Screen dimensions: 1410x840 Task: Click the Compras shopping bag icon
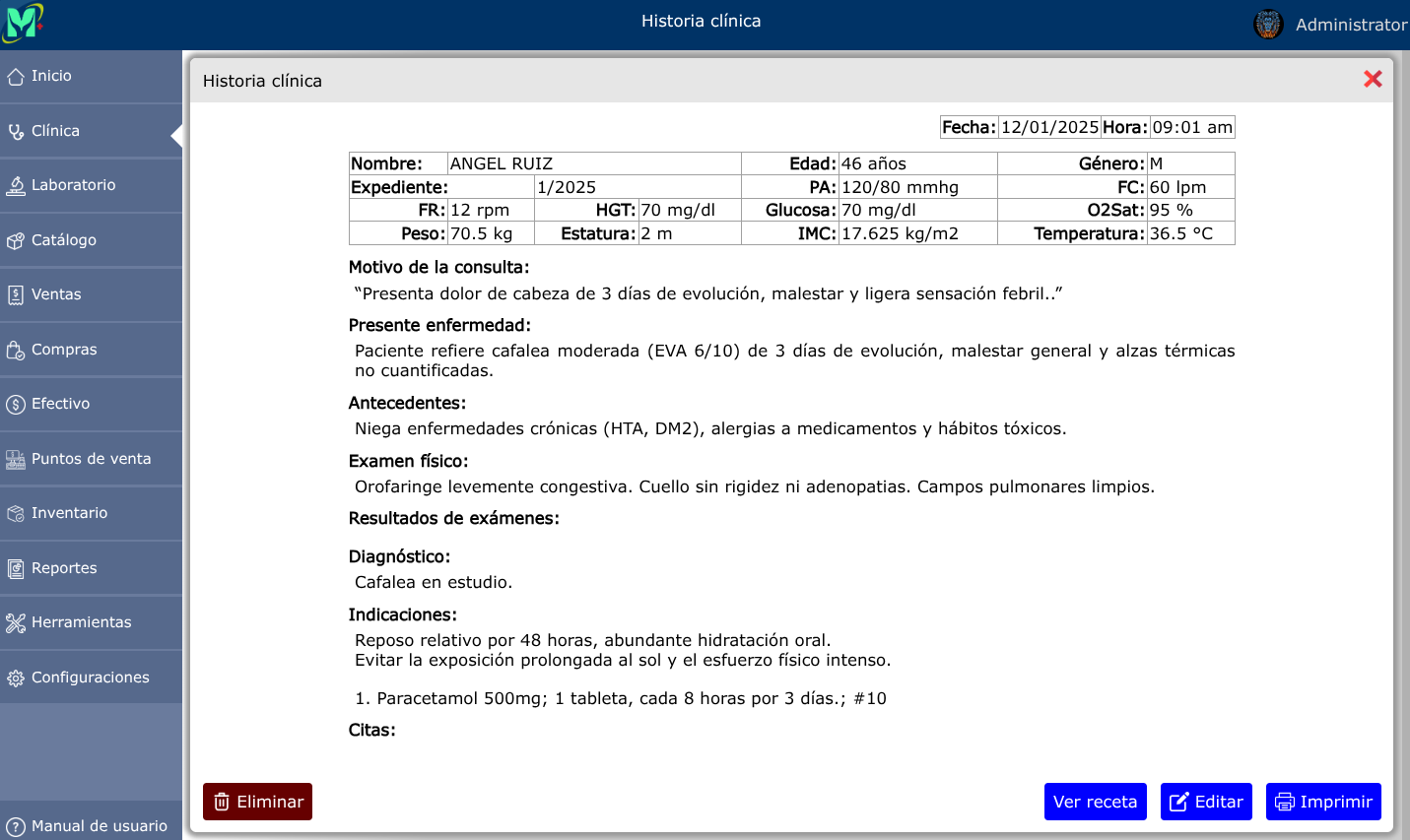(16, 350)
